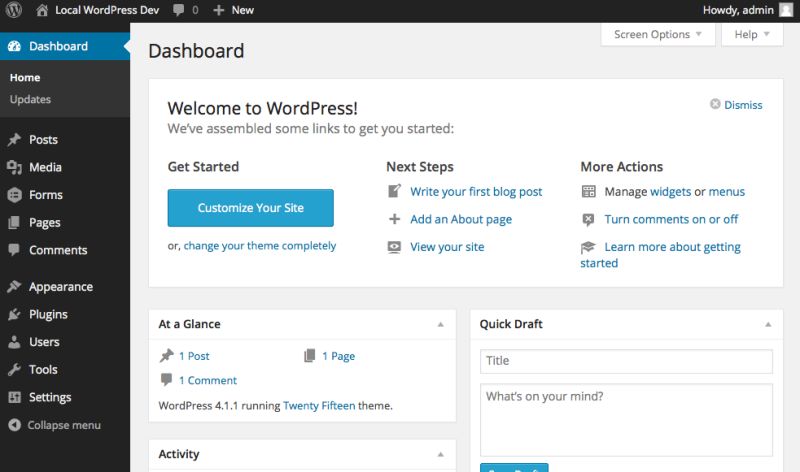The width and height of the screenshot is (800, 472).
Task: Click Customize Your Site button
Action: coord(251,208)
